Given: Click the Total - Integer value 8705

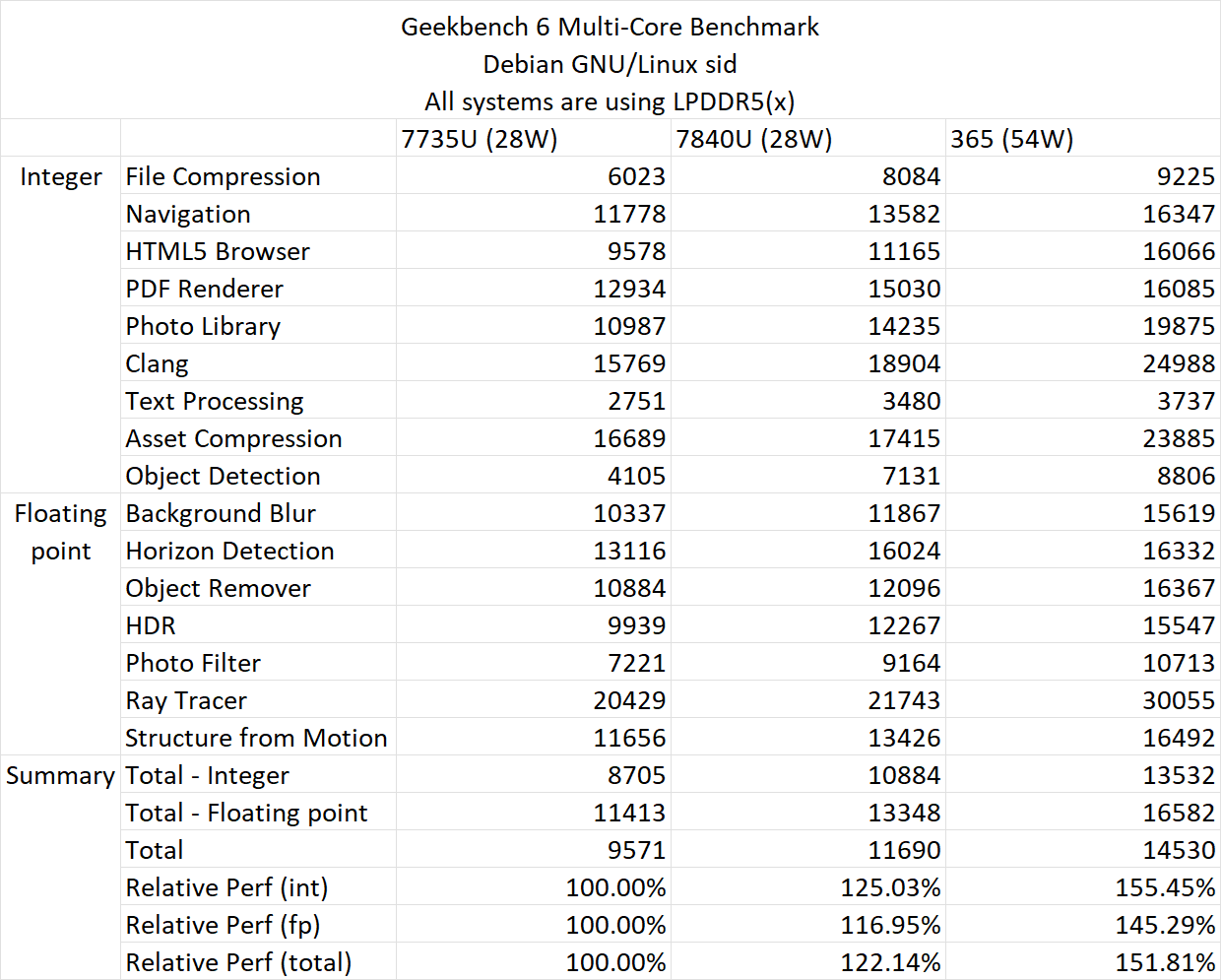Looking at the screenshot, I should click(x=636, y=776).
